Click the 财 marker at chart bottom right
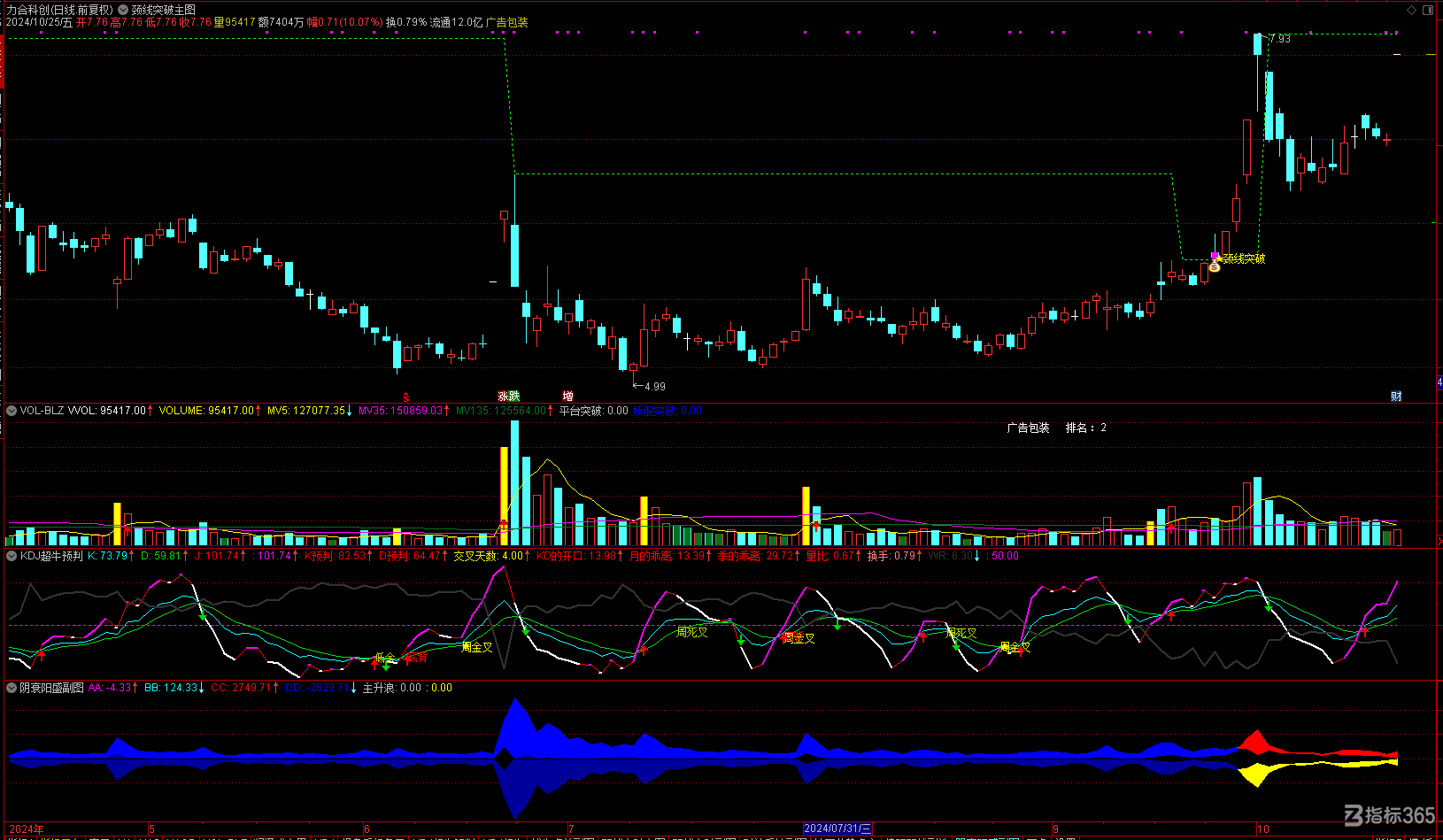 pos(1396,397)
